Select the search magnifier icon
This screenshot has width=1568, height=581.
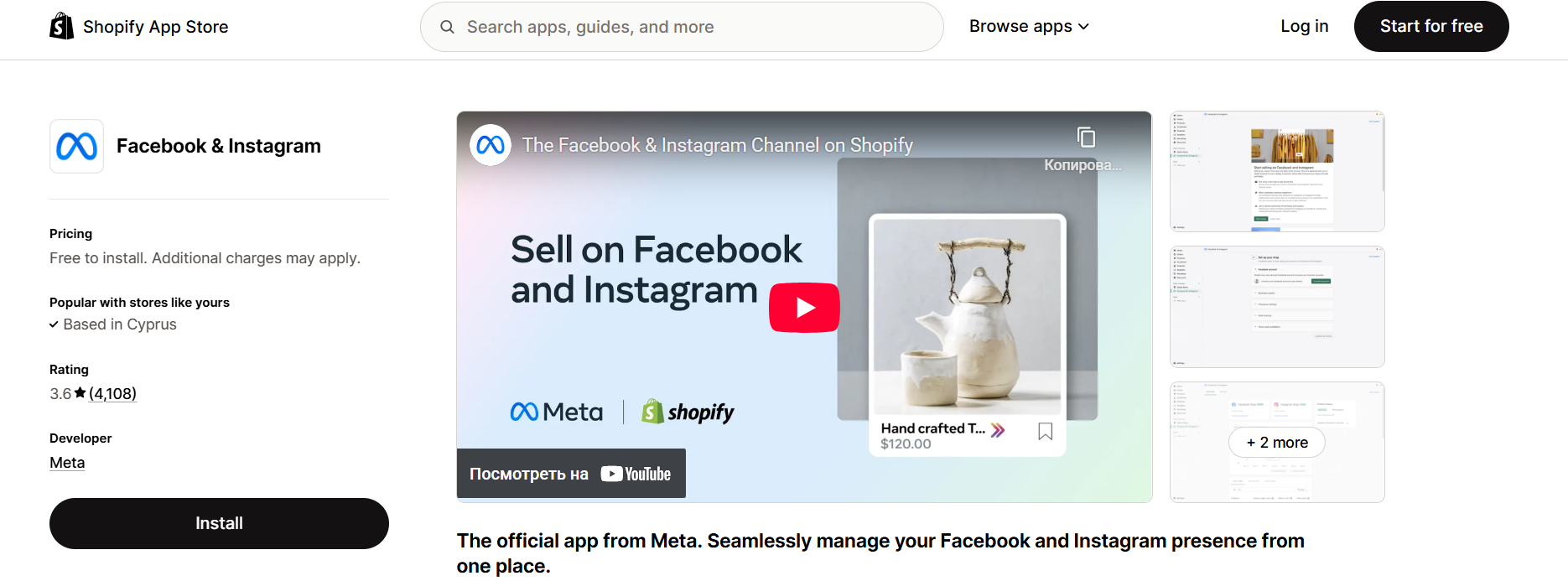(x=447, y=26)
